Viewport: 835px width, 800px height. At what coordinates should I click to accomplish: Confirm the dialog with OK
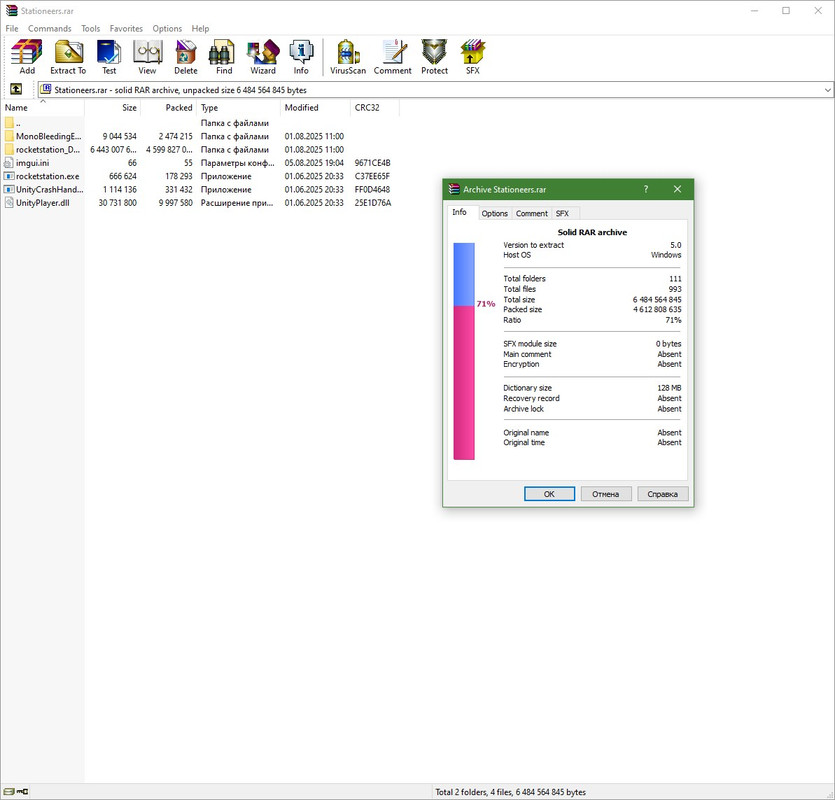[549, 494]
